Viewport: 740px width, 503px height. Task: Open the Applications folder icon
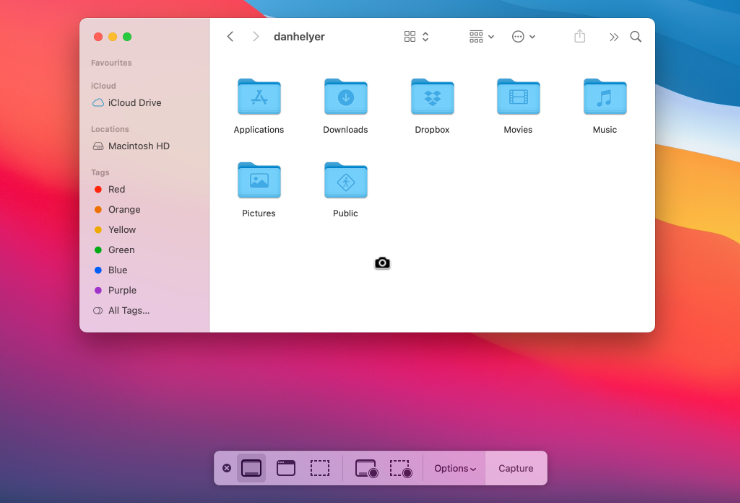coord(259,97)
